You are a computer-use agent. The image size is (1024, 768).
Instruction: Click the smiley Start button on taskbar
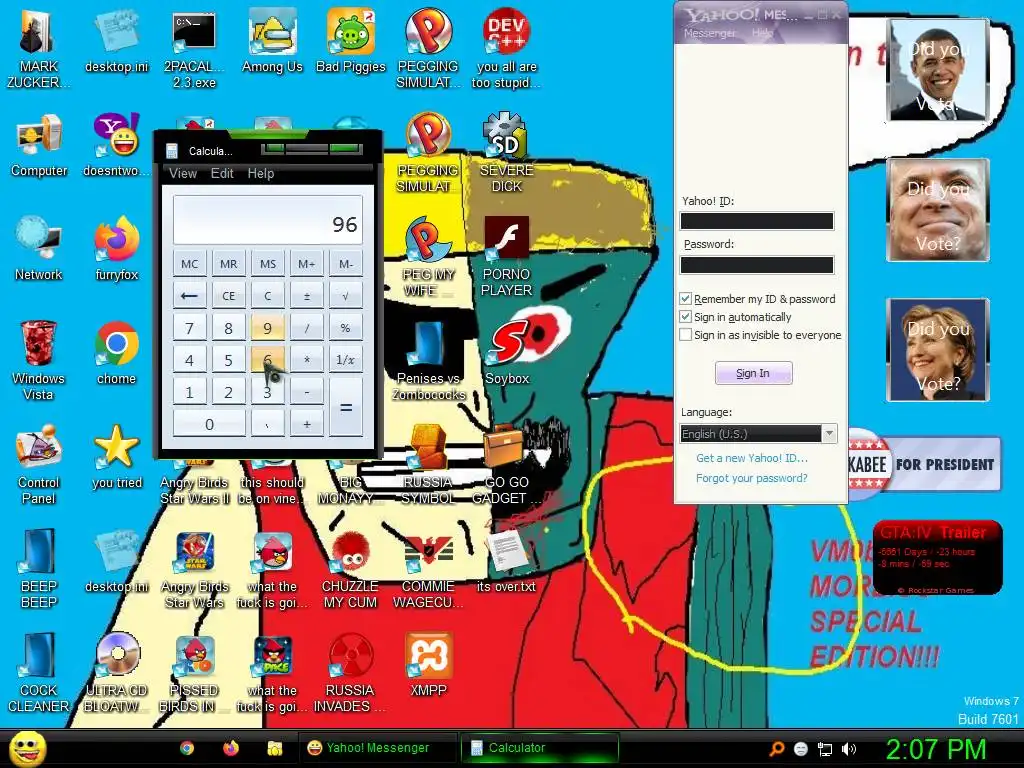pos(27,748)
